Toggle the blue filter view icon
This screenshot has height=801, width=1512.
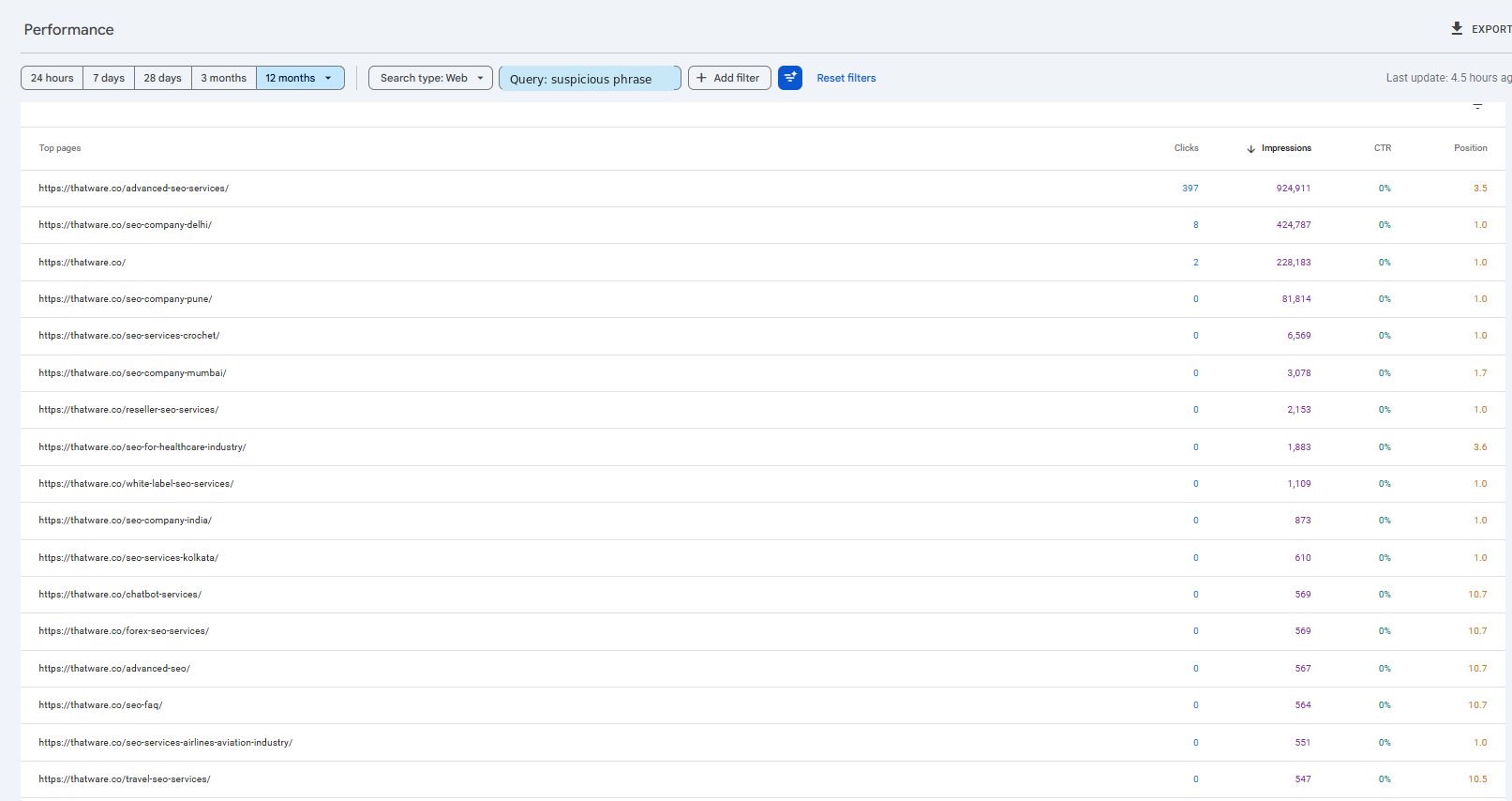790,78
